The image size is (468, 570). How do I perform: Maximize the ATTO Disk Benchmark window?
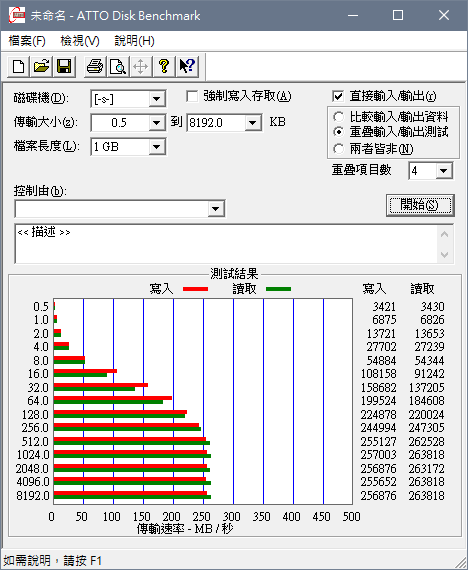pos(398,15)
